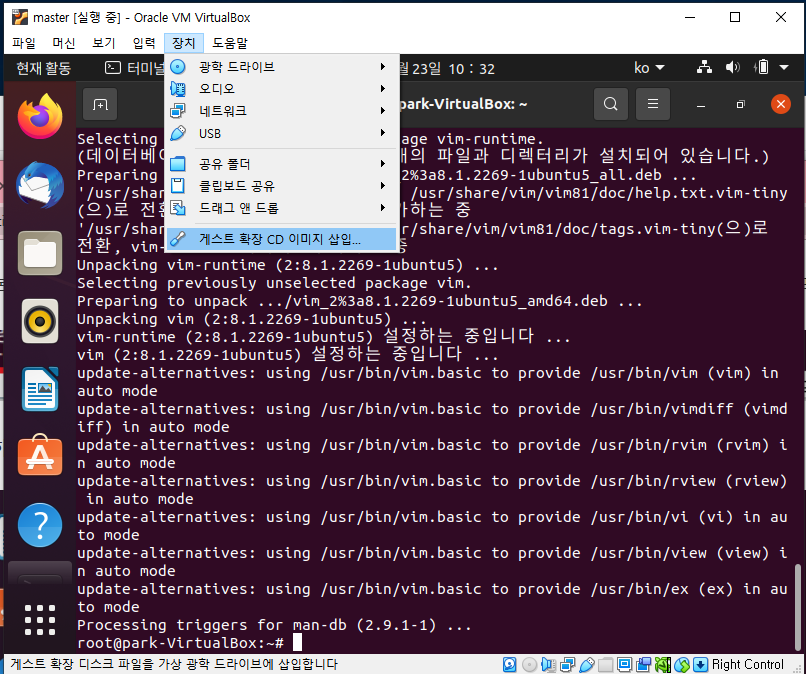Click the 현재 활동 activities button
The width and height of the screenshot is (806, 674).
click(x=44, y=68)
